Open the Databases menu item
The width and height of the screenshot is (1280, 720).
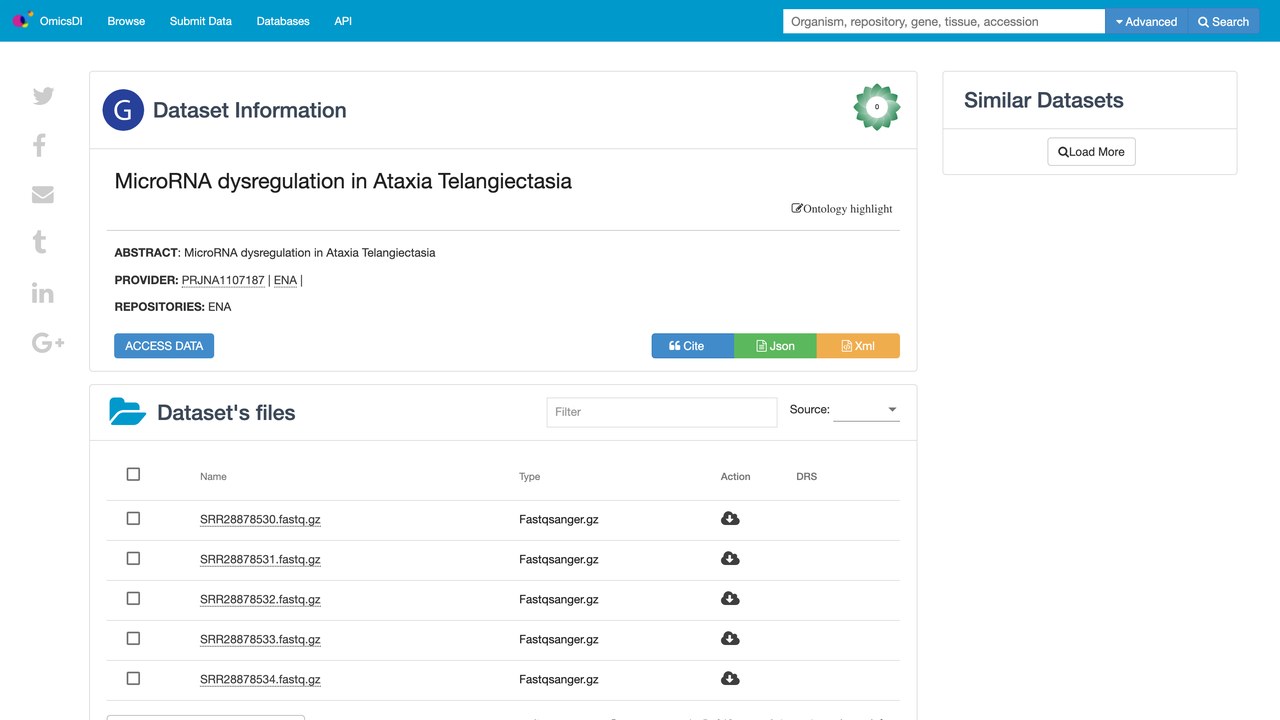(x=283, y=21)
